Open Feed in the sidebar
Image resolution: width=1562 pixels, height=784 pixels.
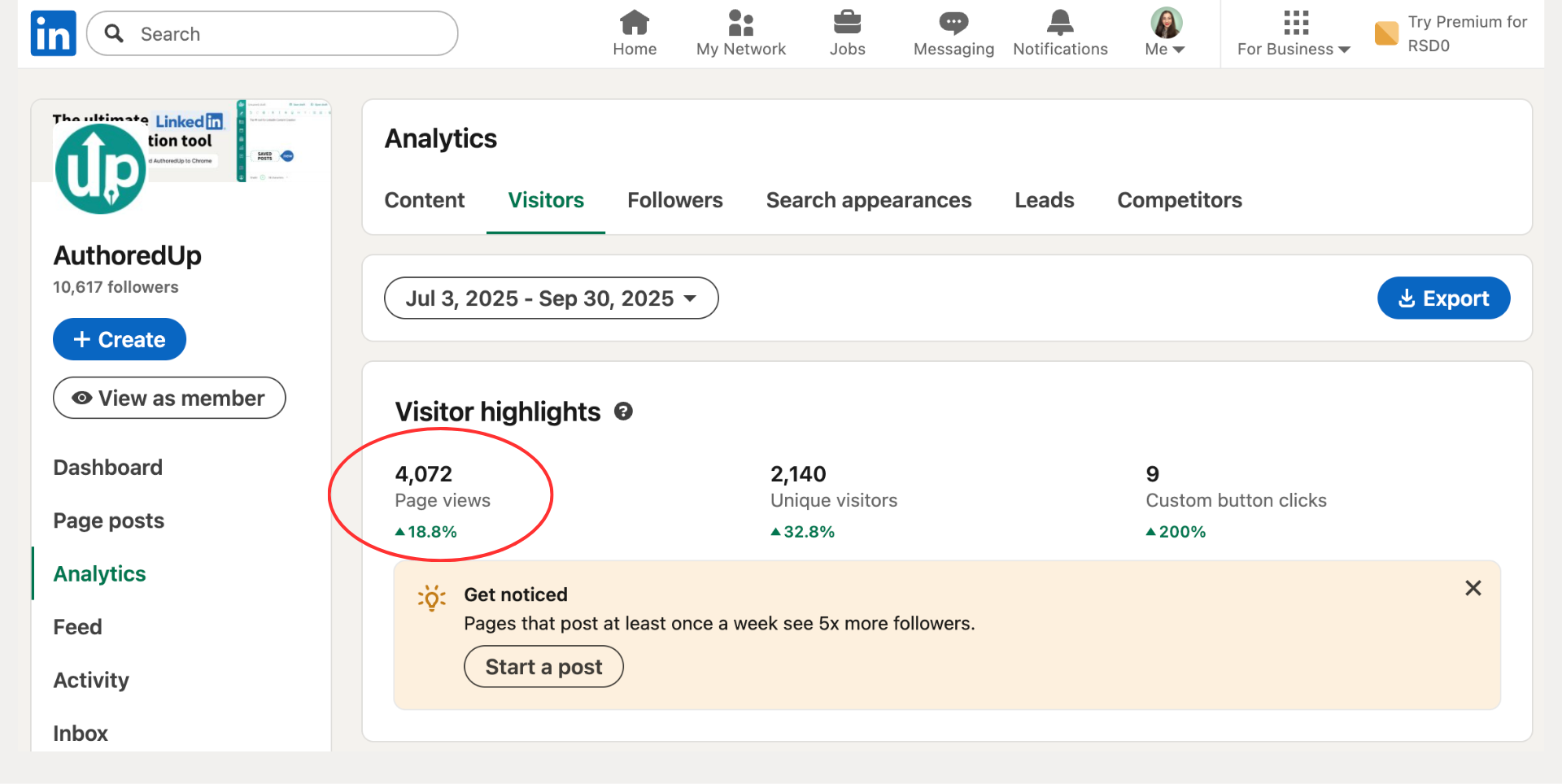click(77, 627)
